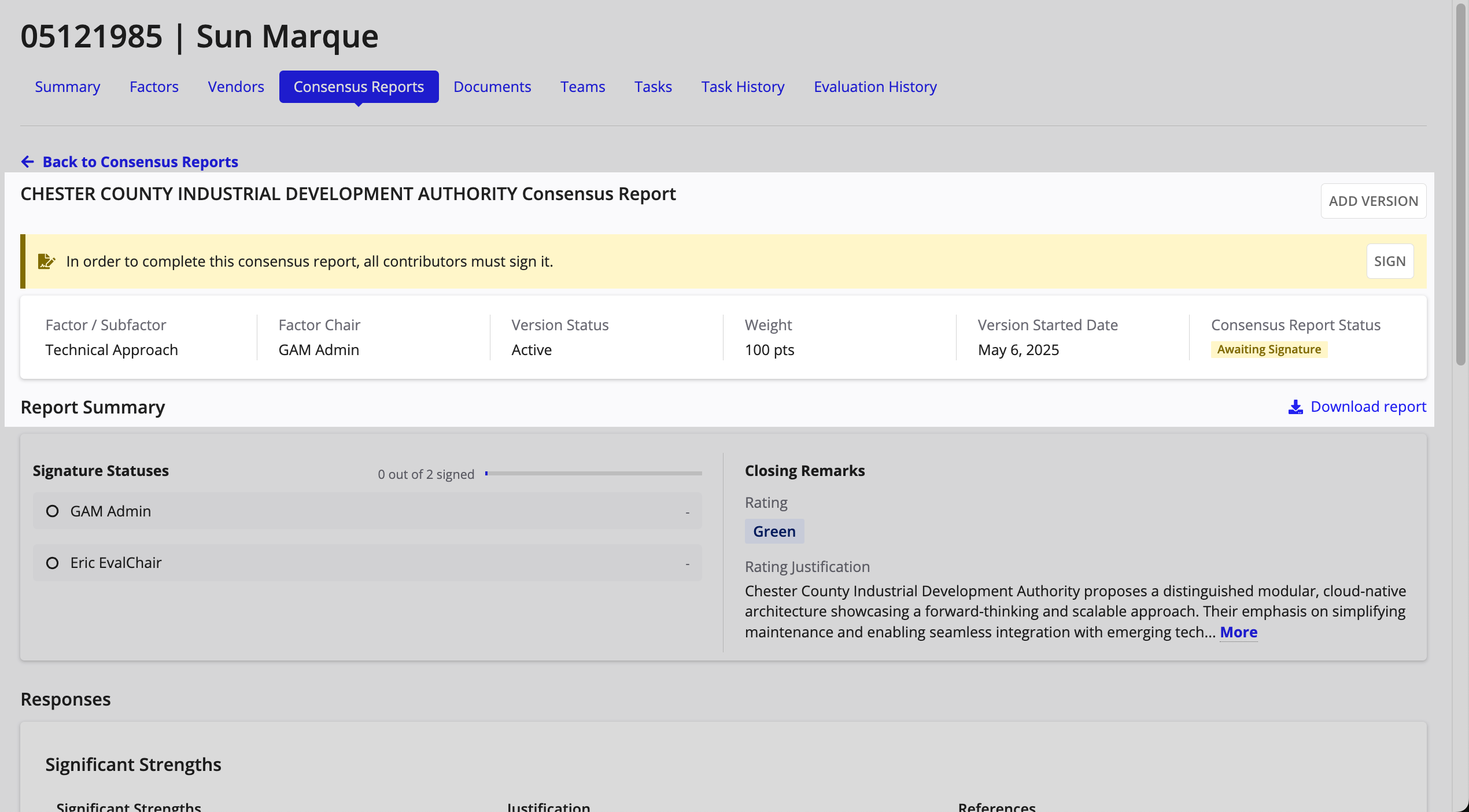
Task: Click the Active version status value
Action: (x=532, y=350)
